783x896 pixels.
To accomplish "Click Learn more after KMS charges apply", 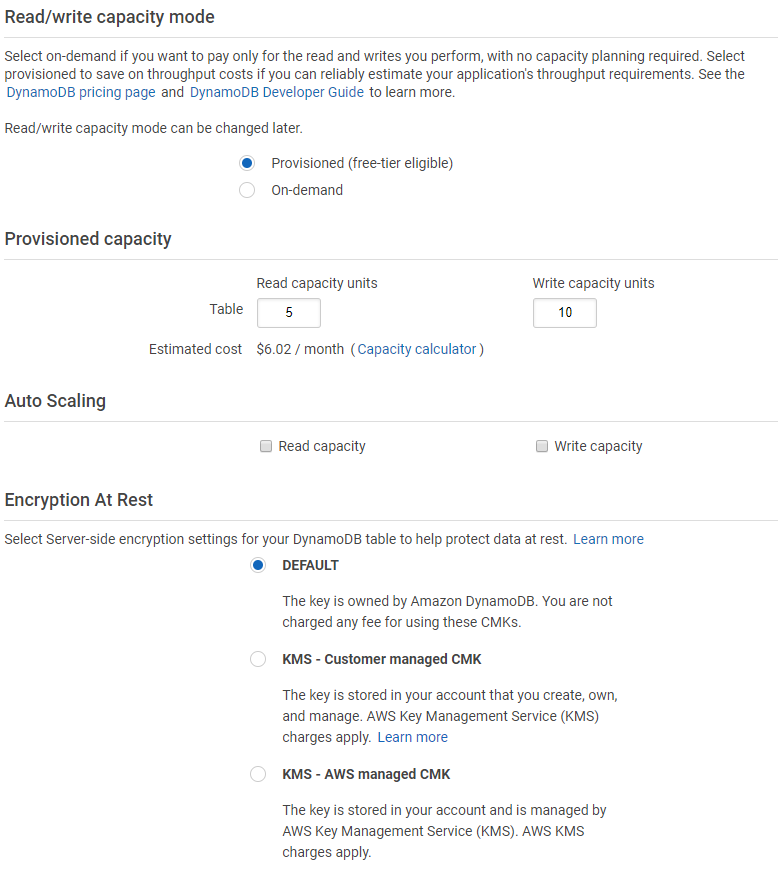I will coord(412,737).
